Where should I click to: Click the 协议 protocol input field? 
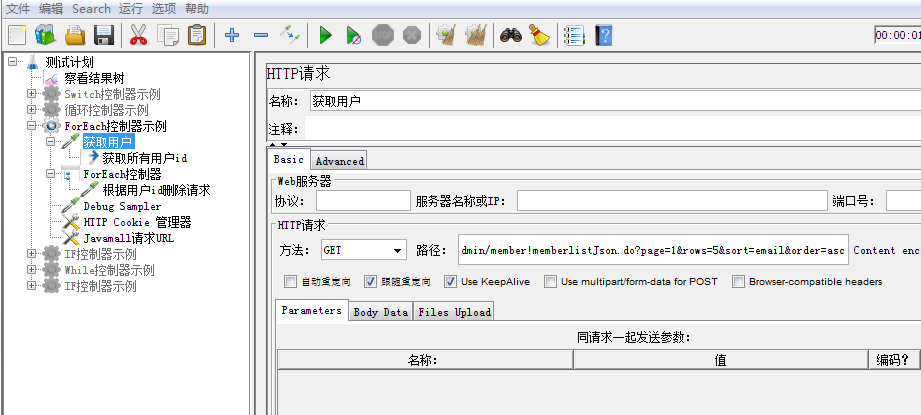(x=363, y=201)
